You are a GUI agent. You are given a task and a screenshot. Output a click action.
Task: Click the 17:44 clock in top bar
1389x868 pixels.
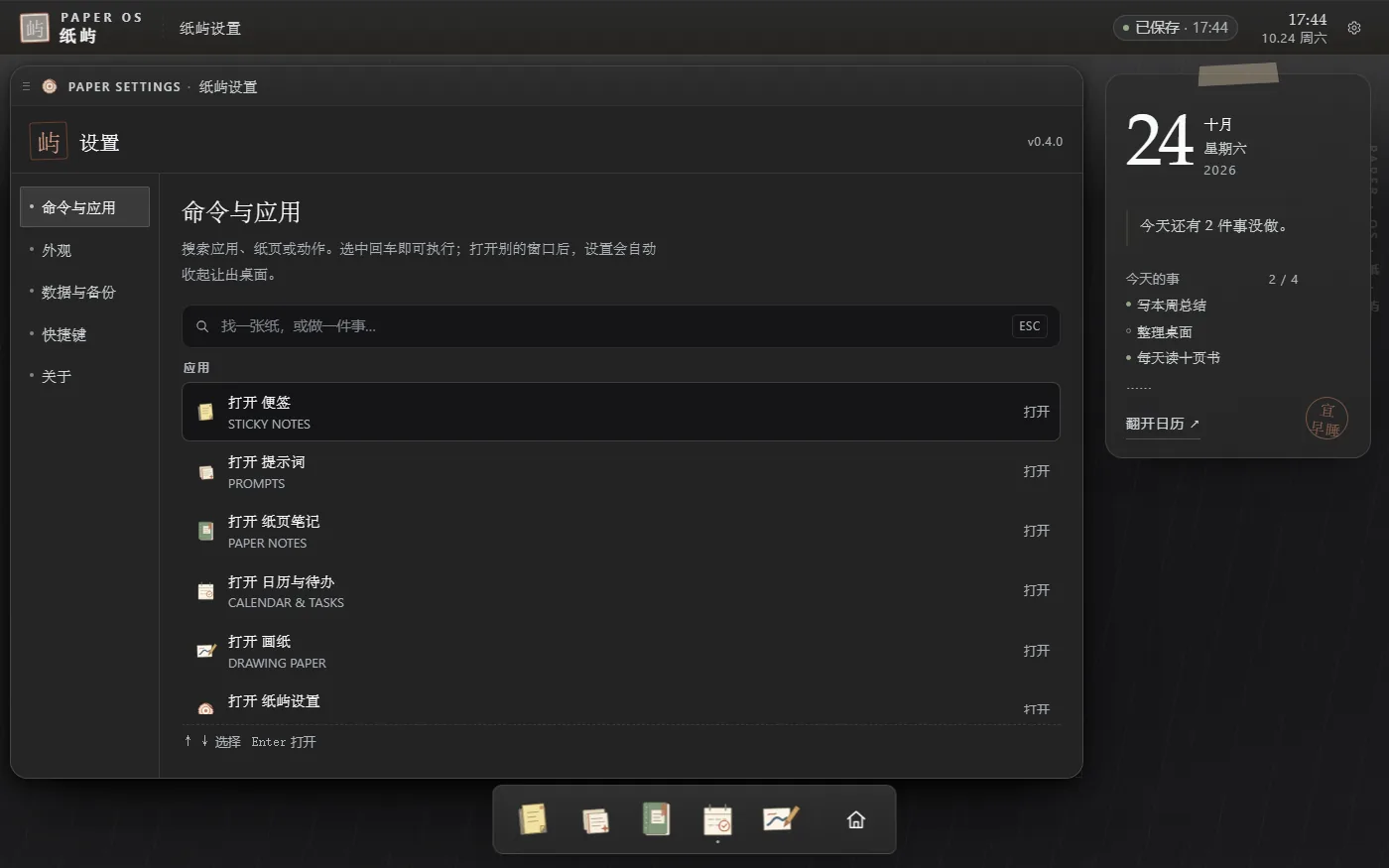pyautogui.click(x=1307, y=20)
